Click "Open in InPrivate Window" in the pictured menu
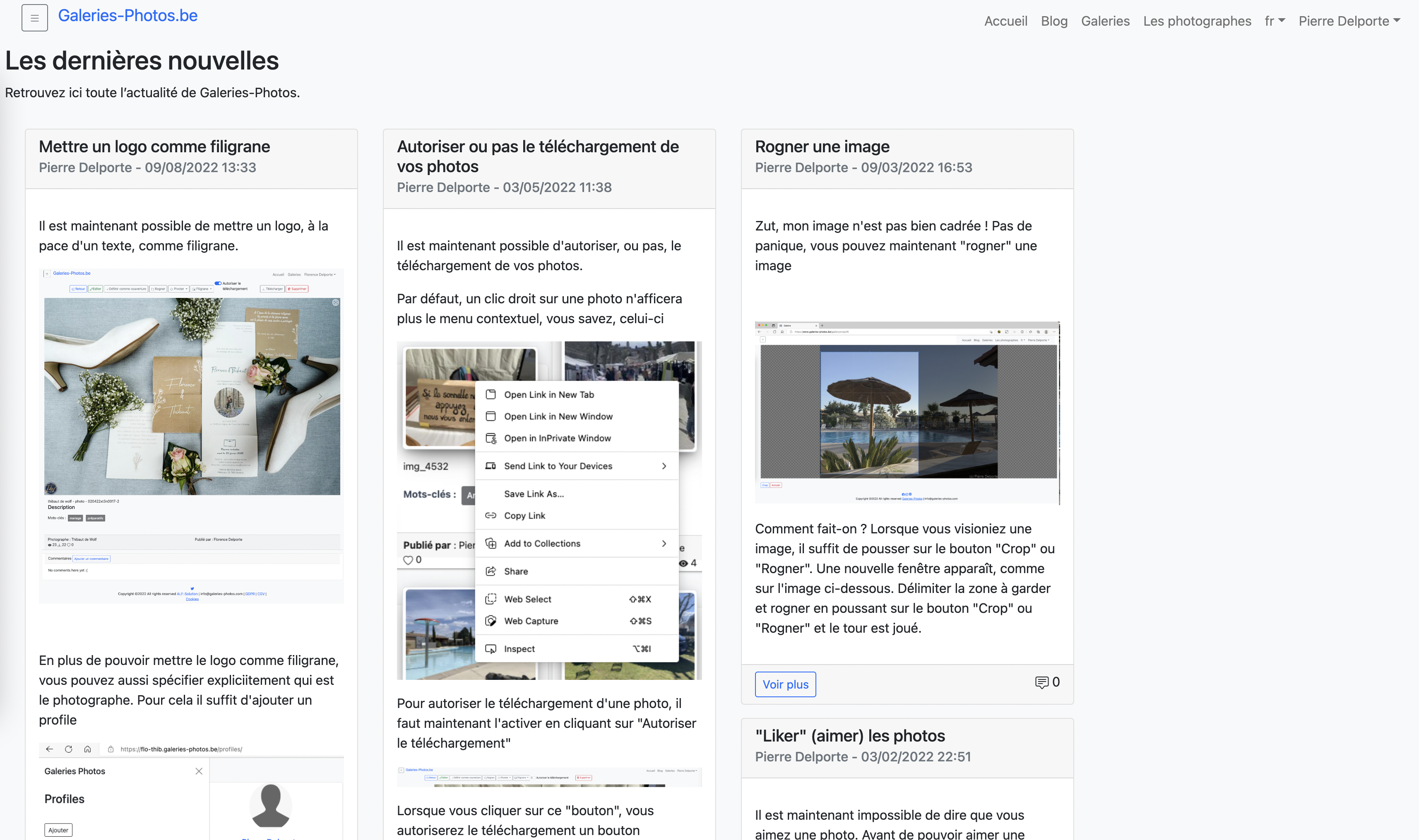The width and height of the screenshot is (1419, 840). tap(557, 438)
